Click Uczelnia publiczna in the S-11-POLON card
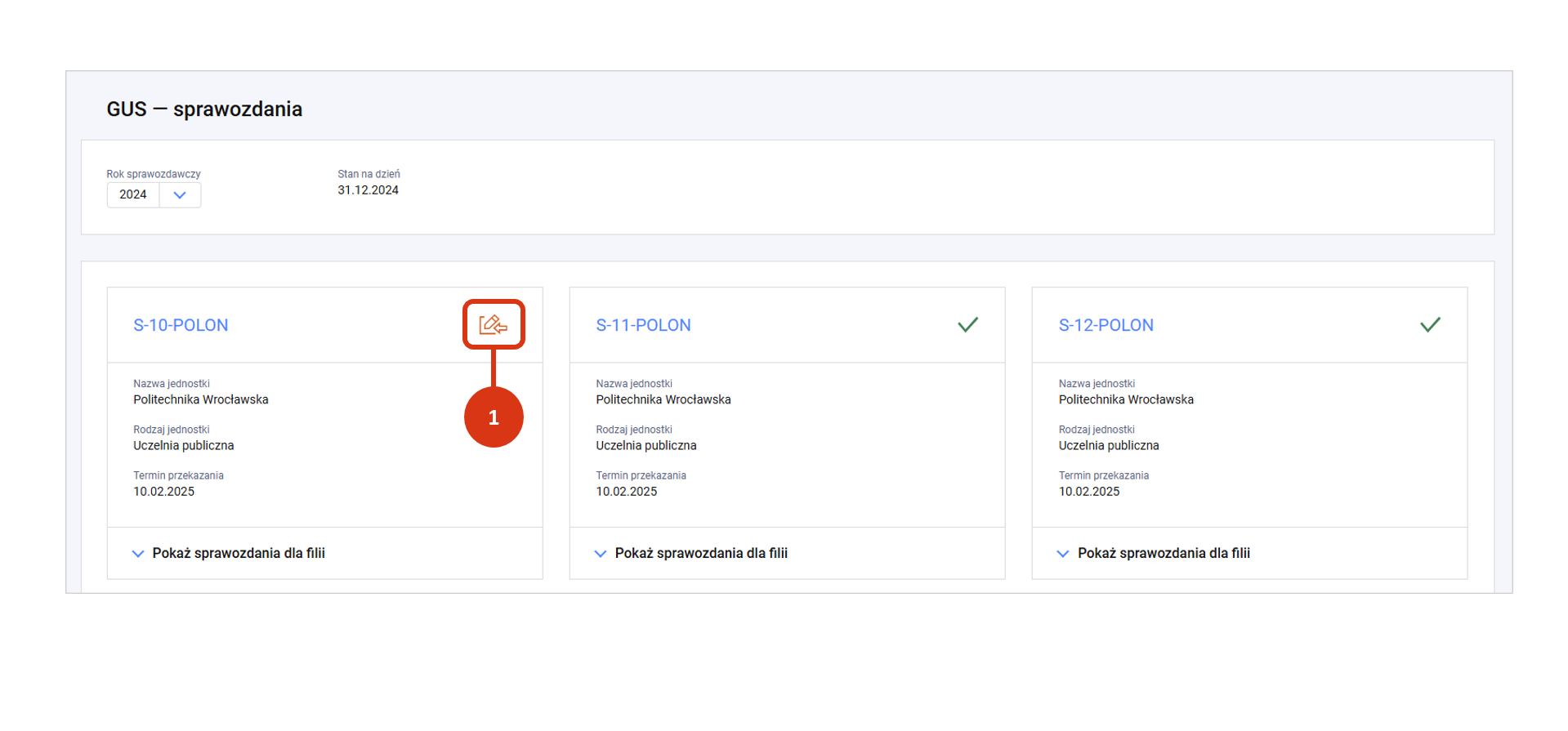This screenshot has height=731, width=1568. (x=646, y=446)
